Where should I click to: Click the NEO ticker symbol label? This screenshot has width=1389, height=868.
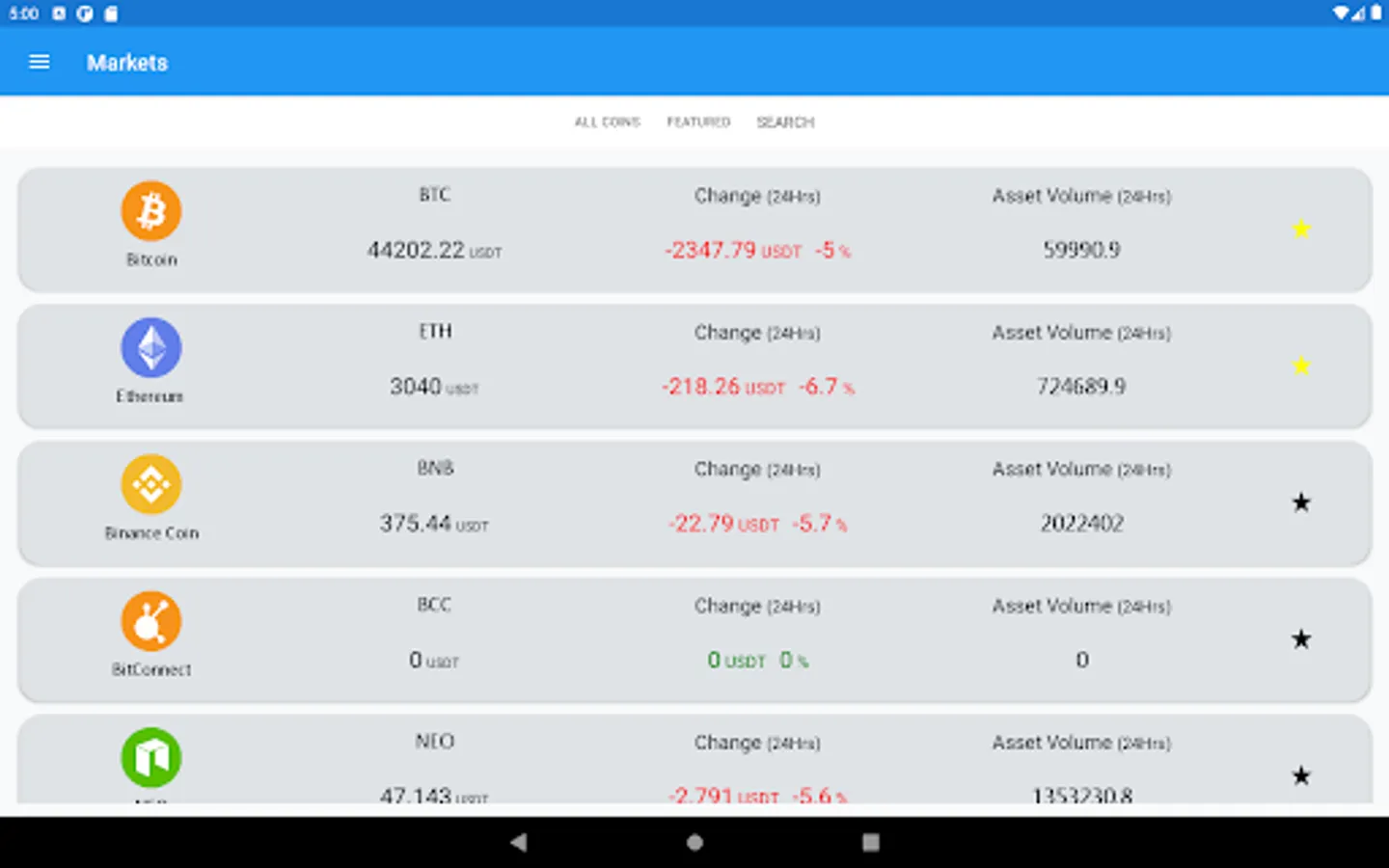[434, 742]
